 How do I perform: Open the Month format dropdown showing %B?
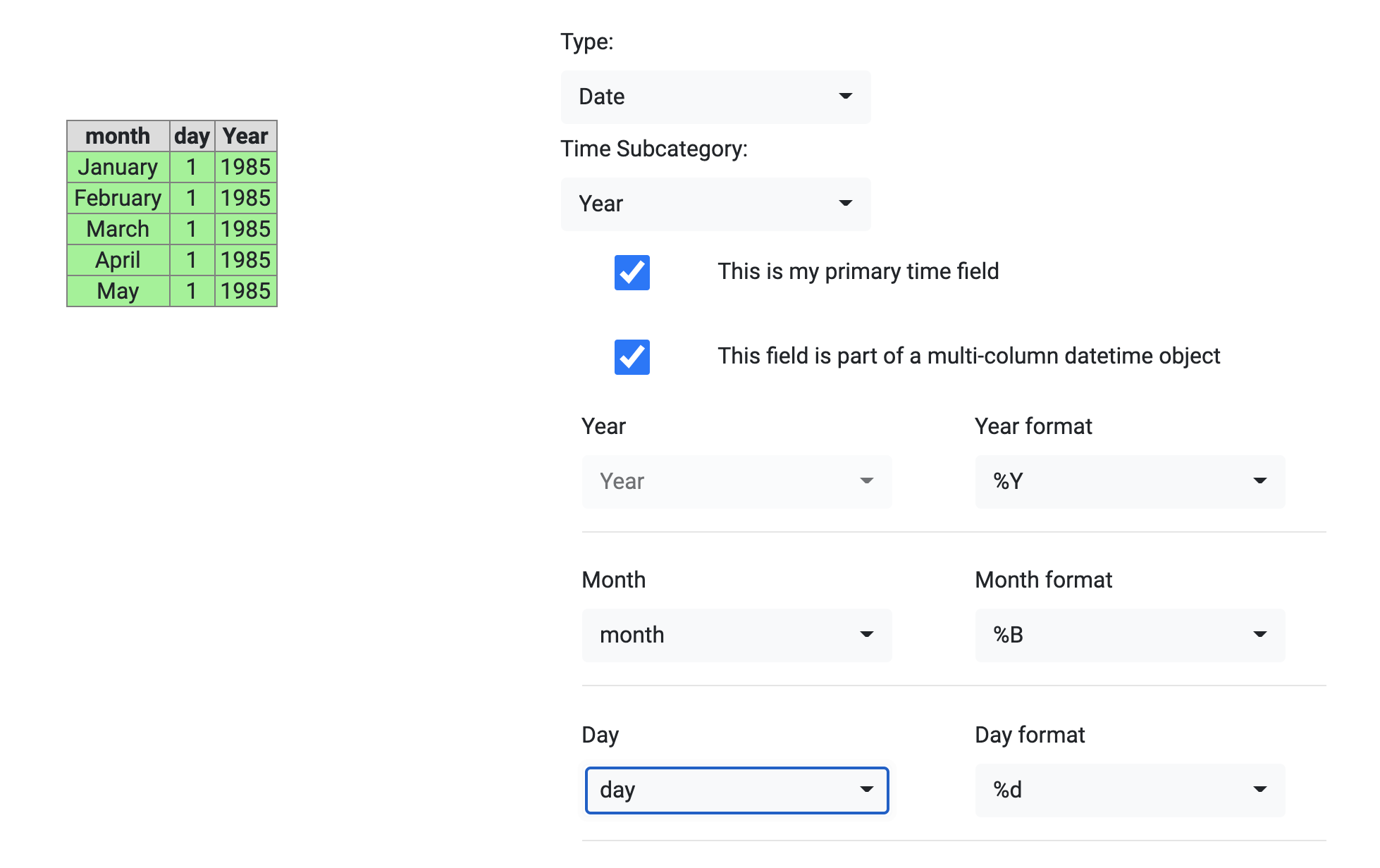pyautogui.click(x=1130, y=635)
